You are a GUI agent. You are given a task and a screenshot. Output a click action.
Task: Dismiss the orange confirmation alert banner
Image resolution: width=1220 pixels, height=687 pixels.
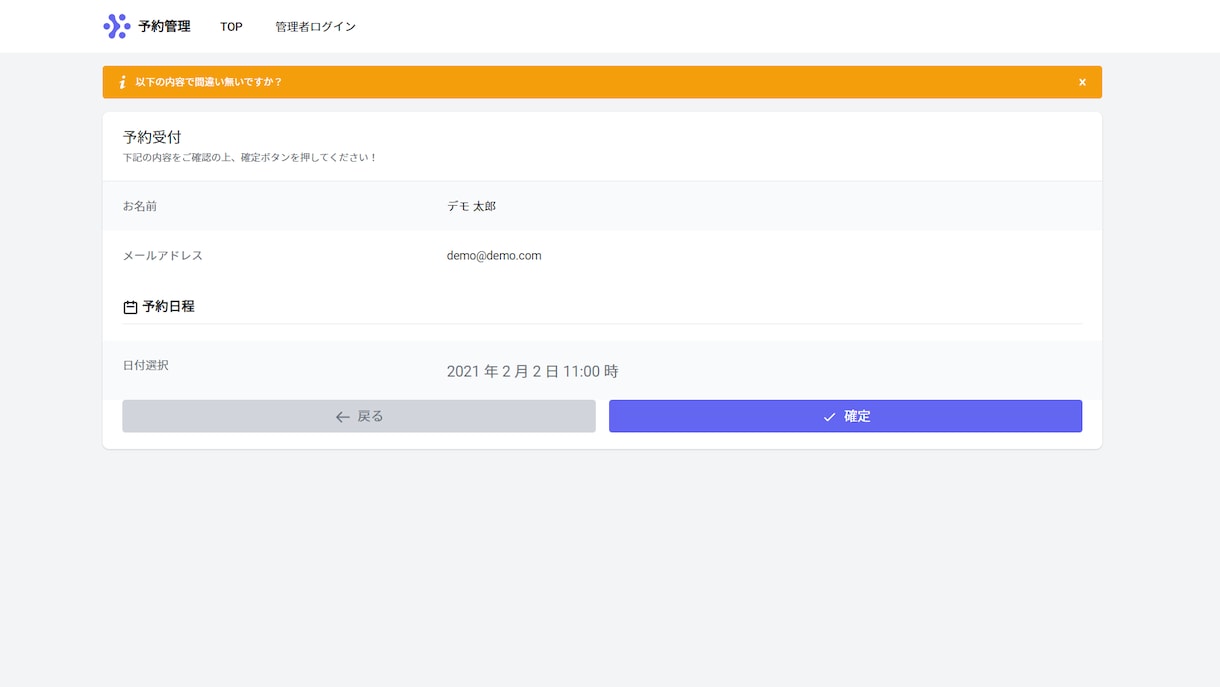point(1082,82)
